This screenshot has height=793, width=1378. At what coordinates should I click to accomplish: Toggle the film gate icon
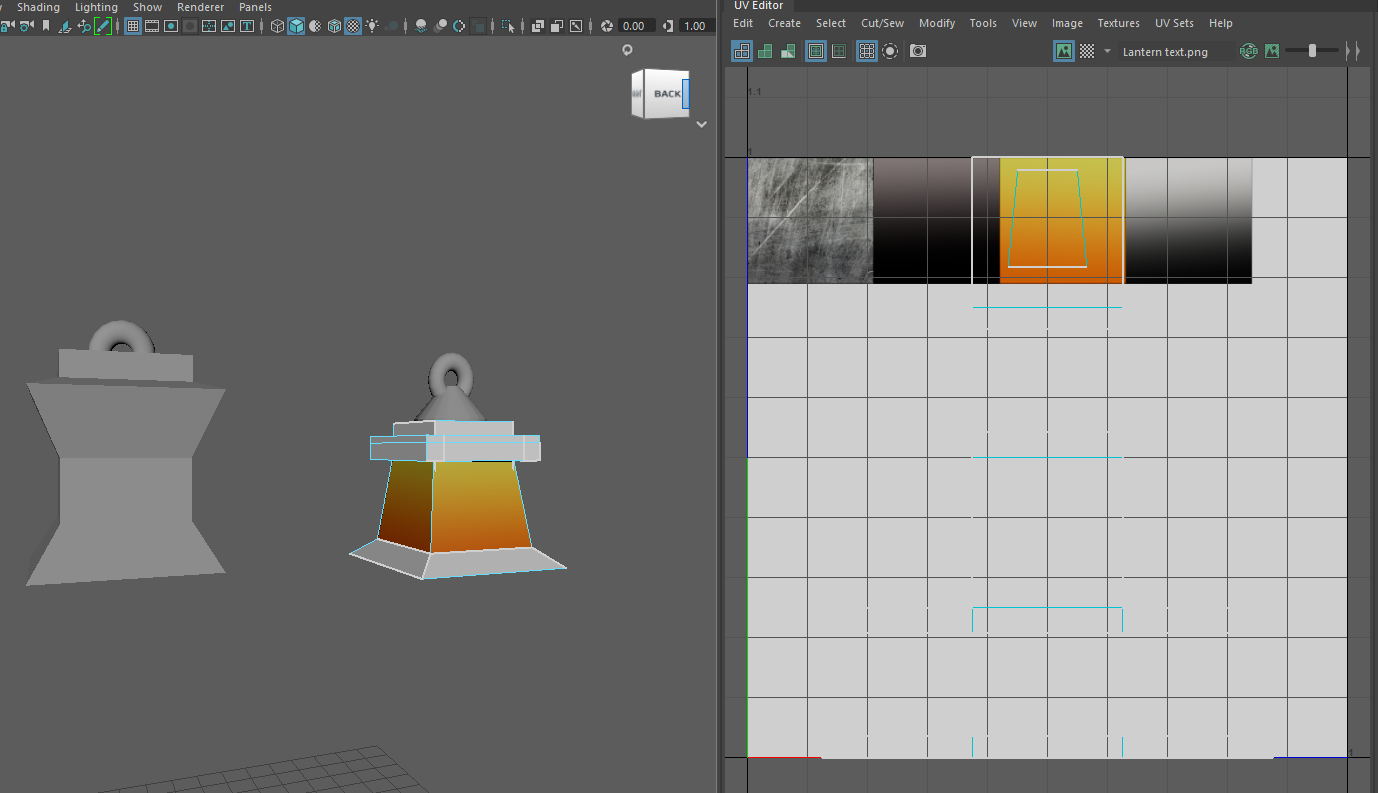tap(152, 26)
